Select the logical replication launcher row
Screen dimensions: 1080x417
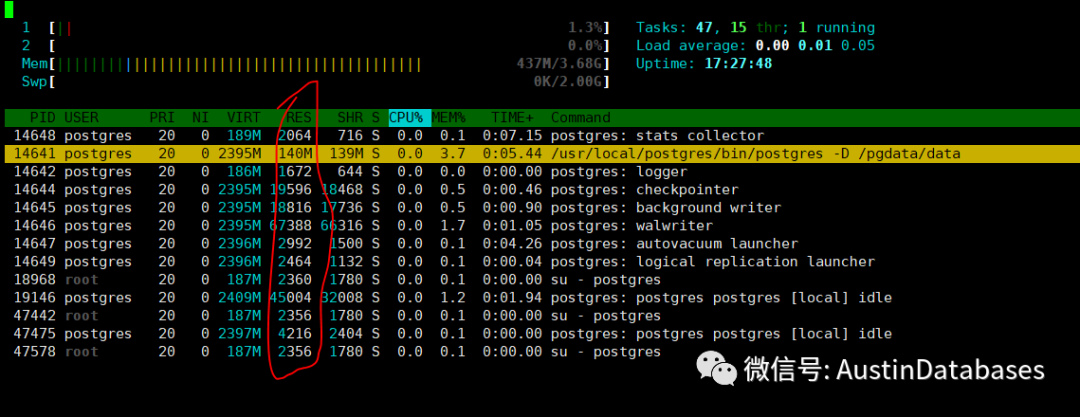pyautogui.click(x=540, y=261)
